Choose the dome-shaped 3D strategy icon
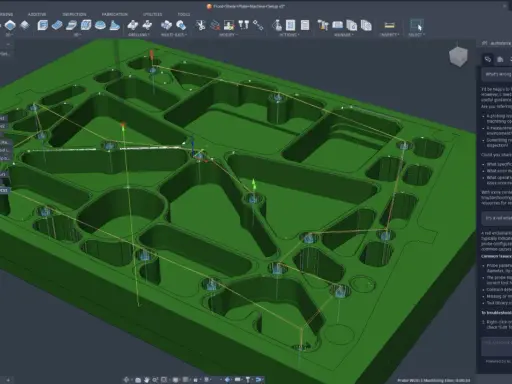This screenshot has width=512, height=384. (x=100, y=25)
